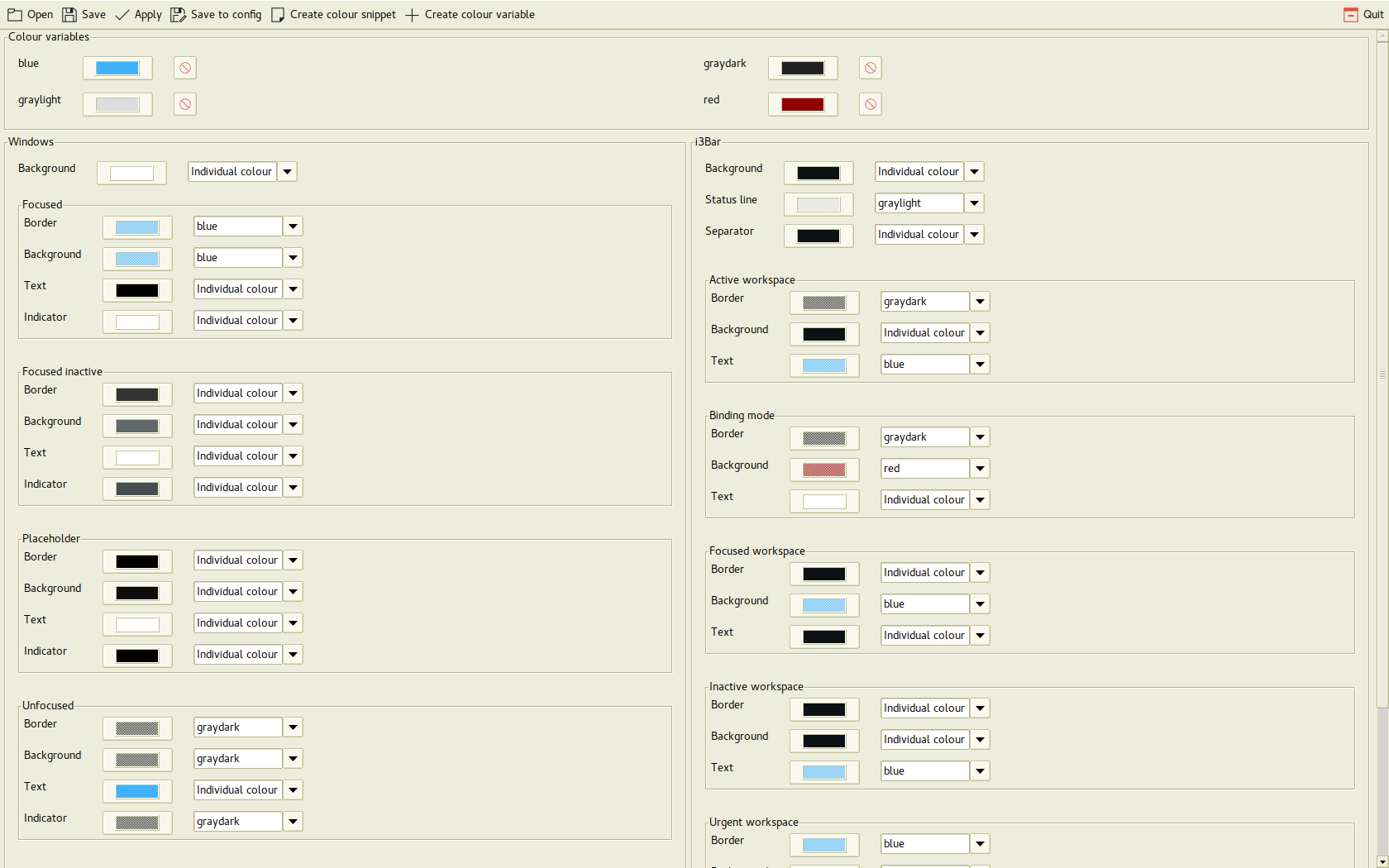Open the Urgent workspace Border dropdown
This screenshot has height=868, width=1389.
coord(980,844)
